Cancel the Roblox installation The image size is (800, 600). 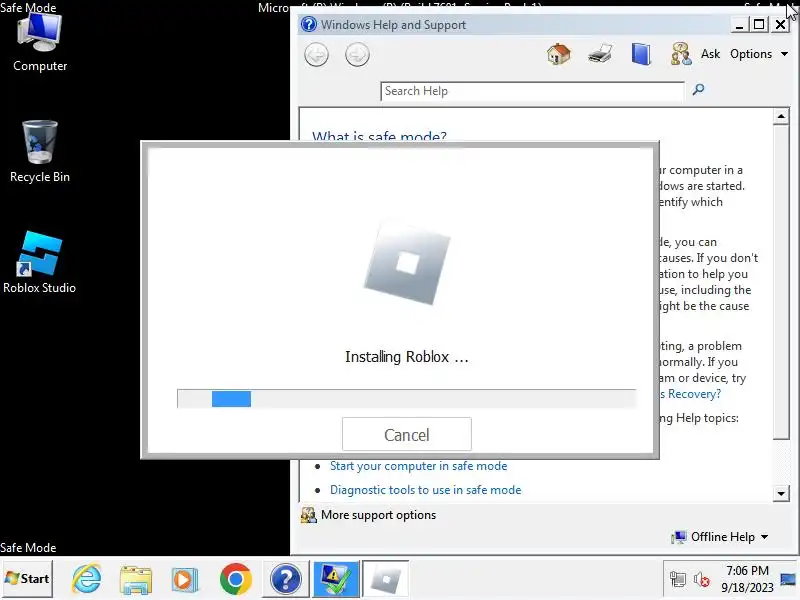pos(407,434)
